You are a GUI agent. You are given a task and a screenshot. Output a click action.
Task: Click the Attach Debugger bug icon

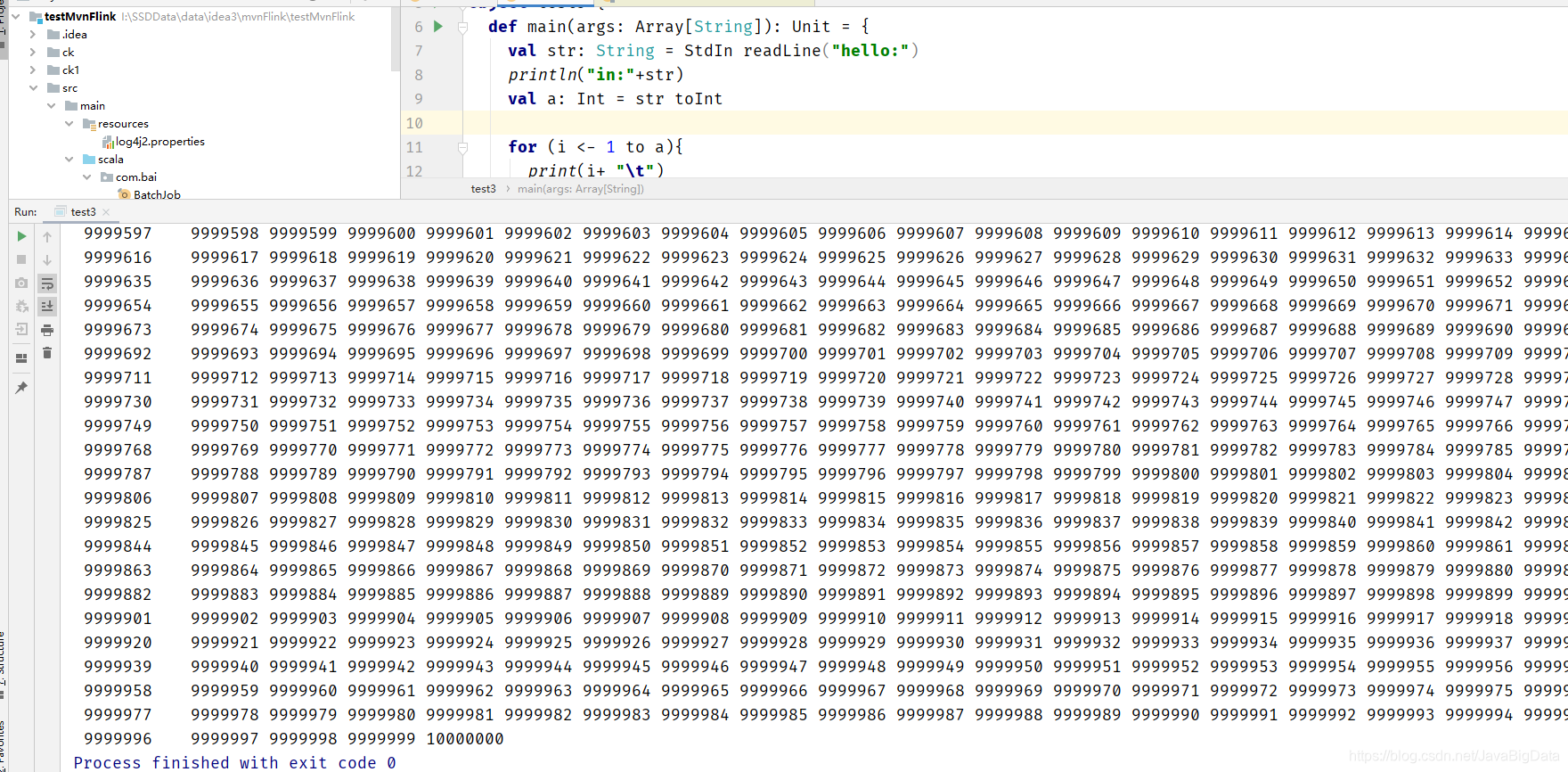[21, 306]
